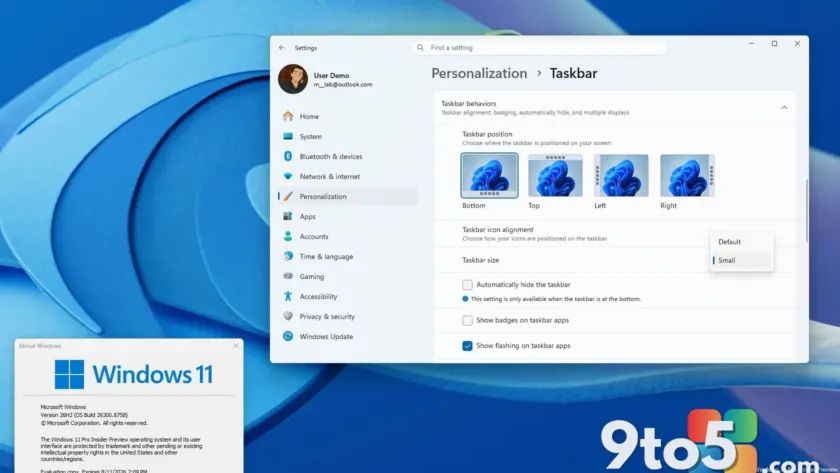Viewport: 840px width, 473px height.
Task: Open Network & internet settings
Action: coord(348,176)
